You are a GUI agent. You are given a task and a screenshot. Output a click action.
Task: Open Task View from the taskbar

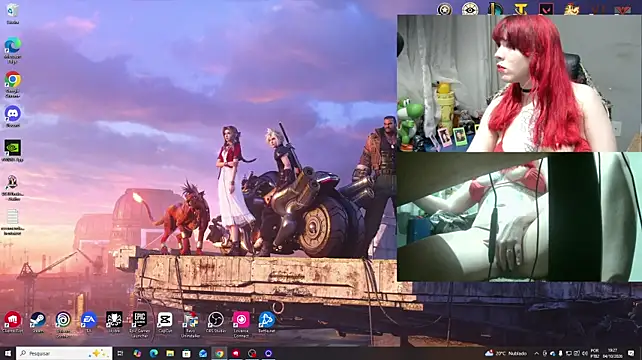pos(120,353)
